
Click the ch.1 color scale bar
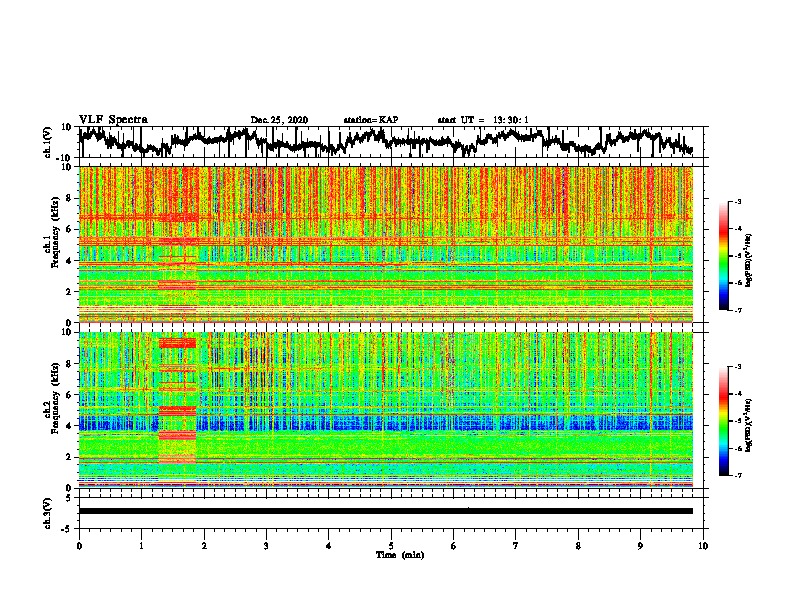tap(724, 256)
